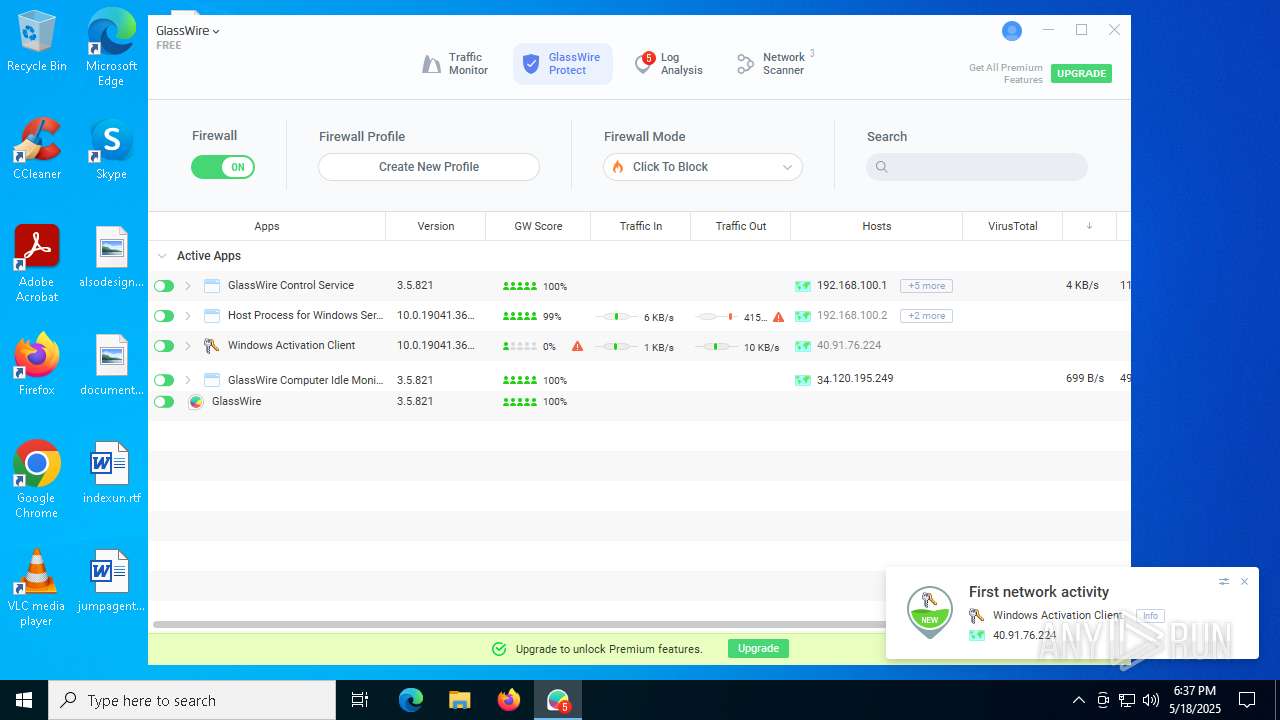Click the Hosts column header
The height and width of the screenshot is (720, 1280).
click(877, 226)
